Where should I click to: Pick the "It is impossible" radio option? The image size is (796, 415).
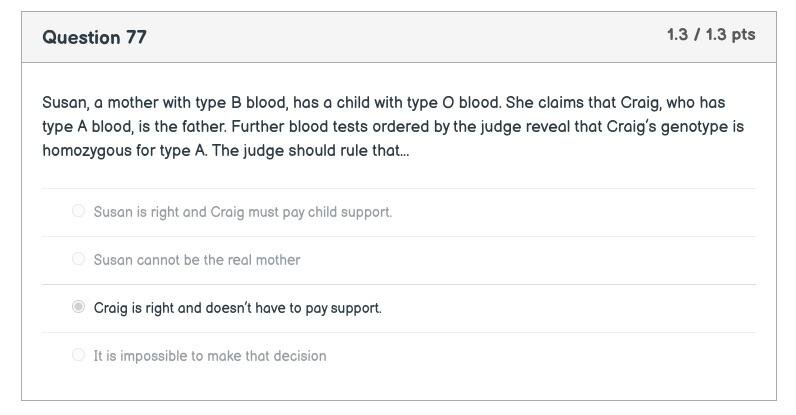point(78,355)
